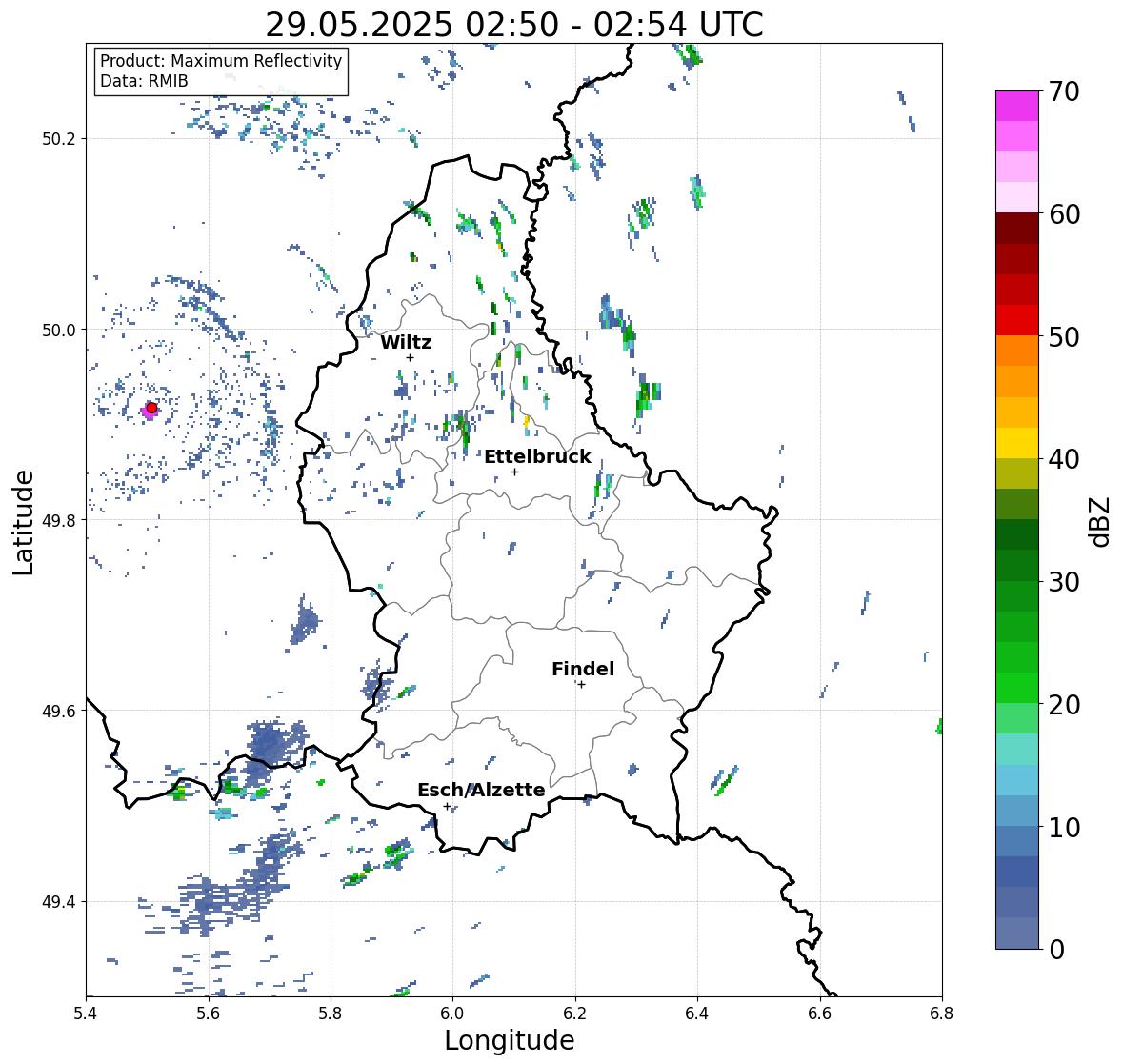1123x1064 pixels.
Task: Click the longitude tick label 6.0
Action: tap(452, 1014)
